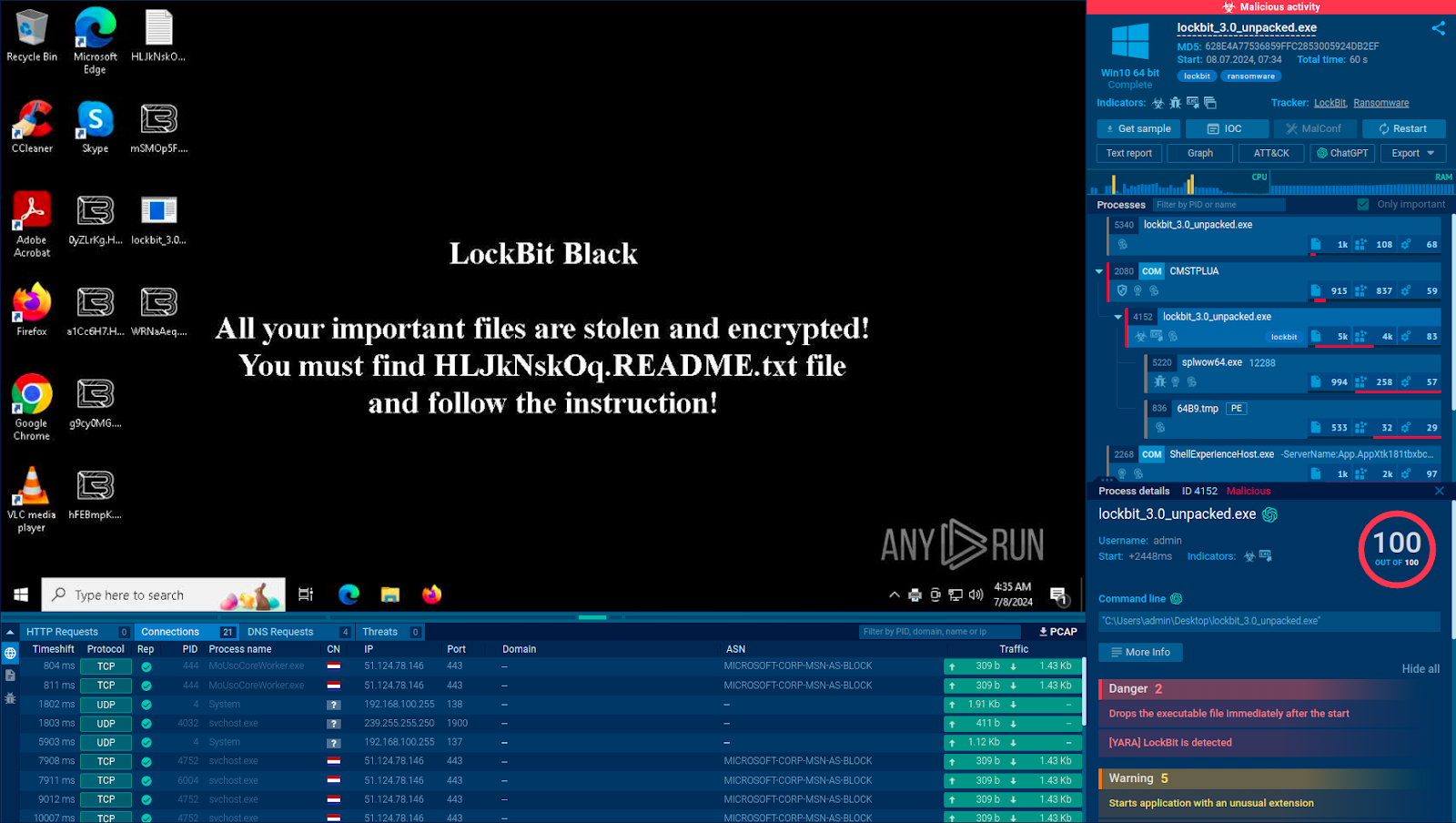Image resolution: width=1456 pixels, height=823 pixels.
Task: Open the Text report
Action: pyautogui.click(x=1128, y=153)
